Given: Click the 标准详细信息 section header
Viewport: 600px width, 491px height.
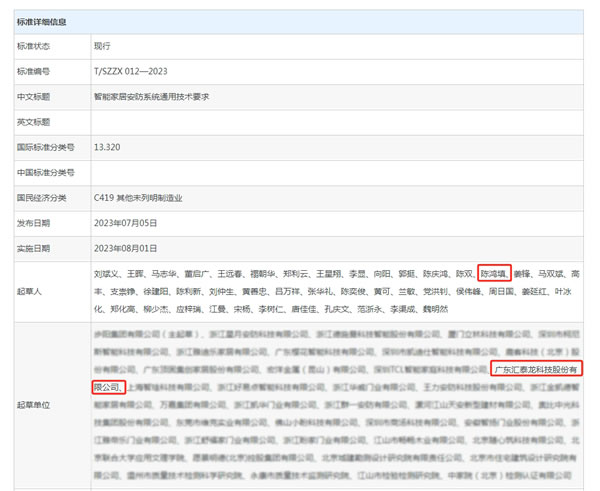Looking at the screenshot, I should pyautogui.click(x=41, y=22).
